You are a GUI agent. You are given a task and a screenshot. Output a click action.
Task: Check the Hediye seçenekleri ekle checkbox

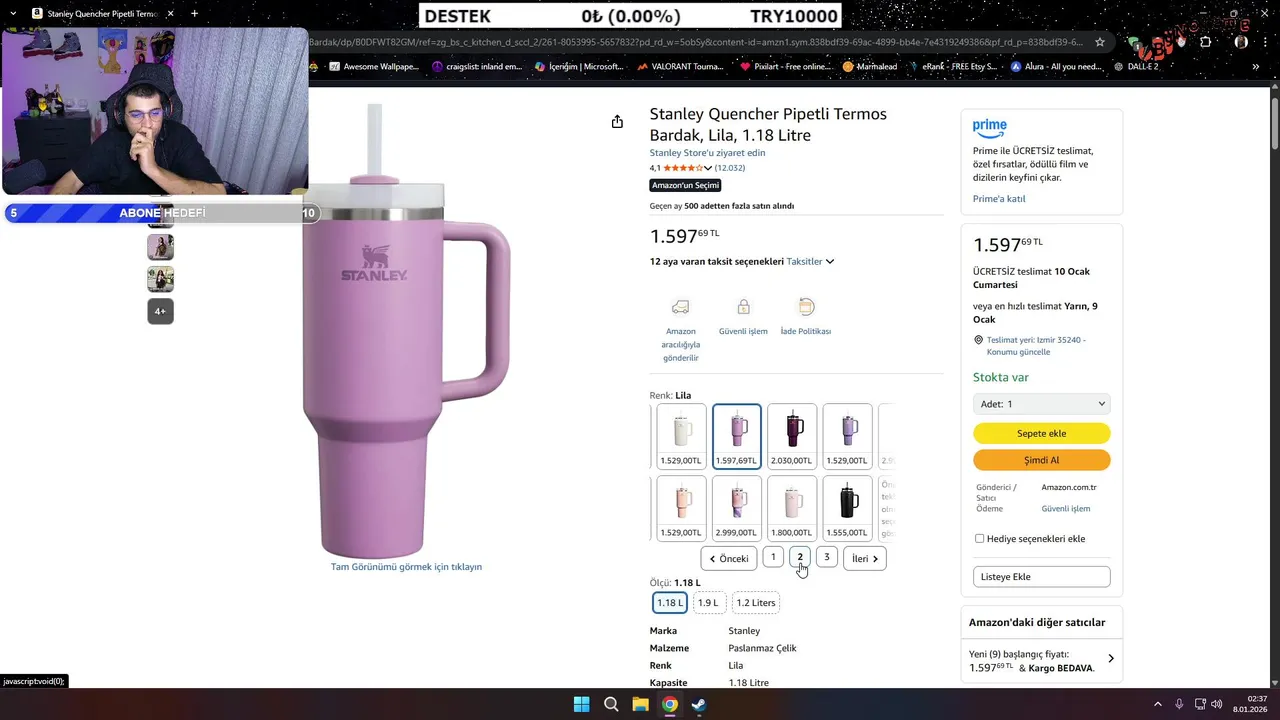[x=979, y=538]
